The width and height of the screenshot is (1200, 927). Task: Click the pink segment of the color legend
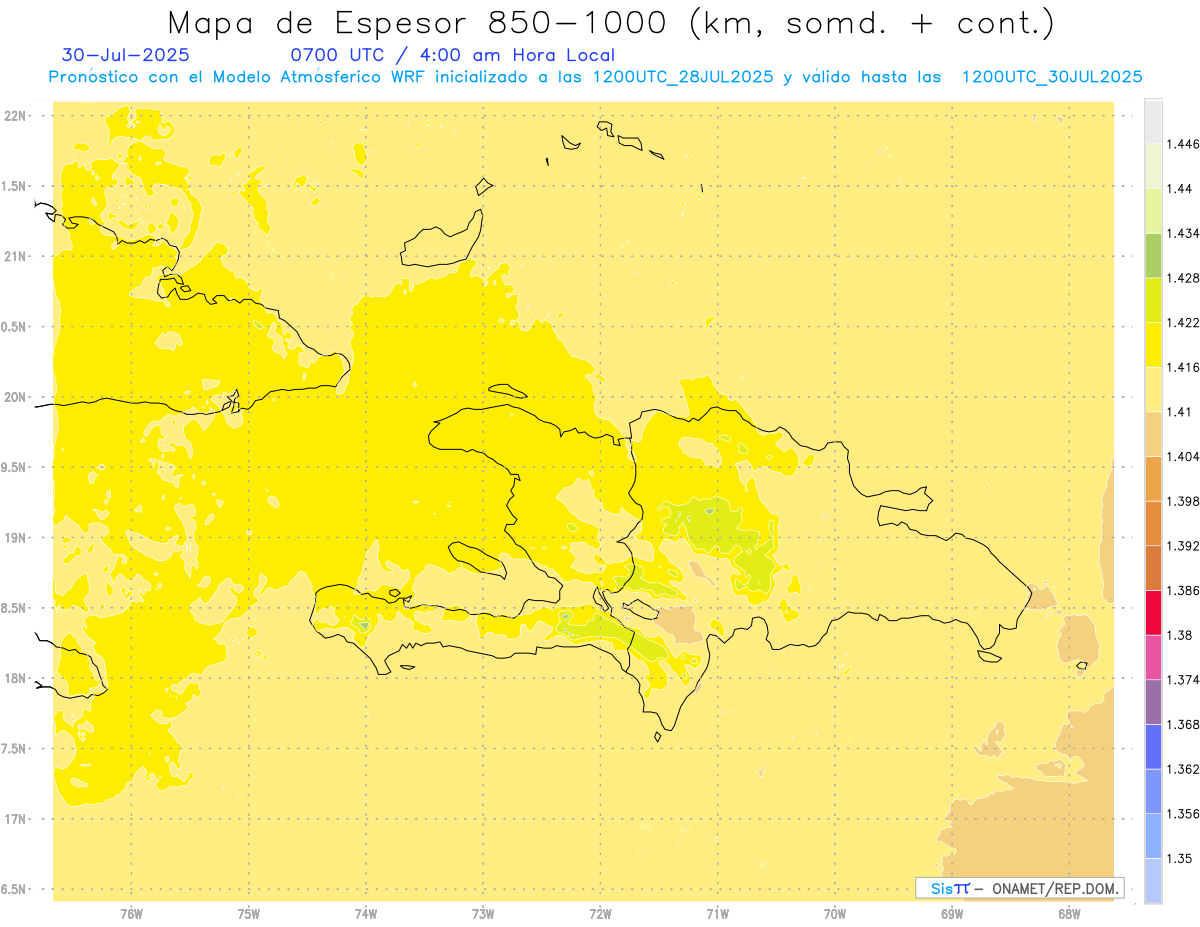1153,657
